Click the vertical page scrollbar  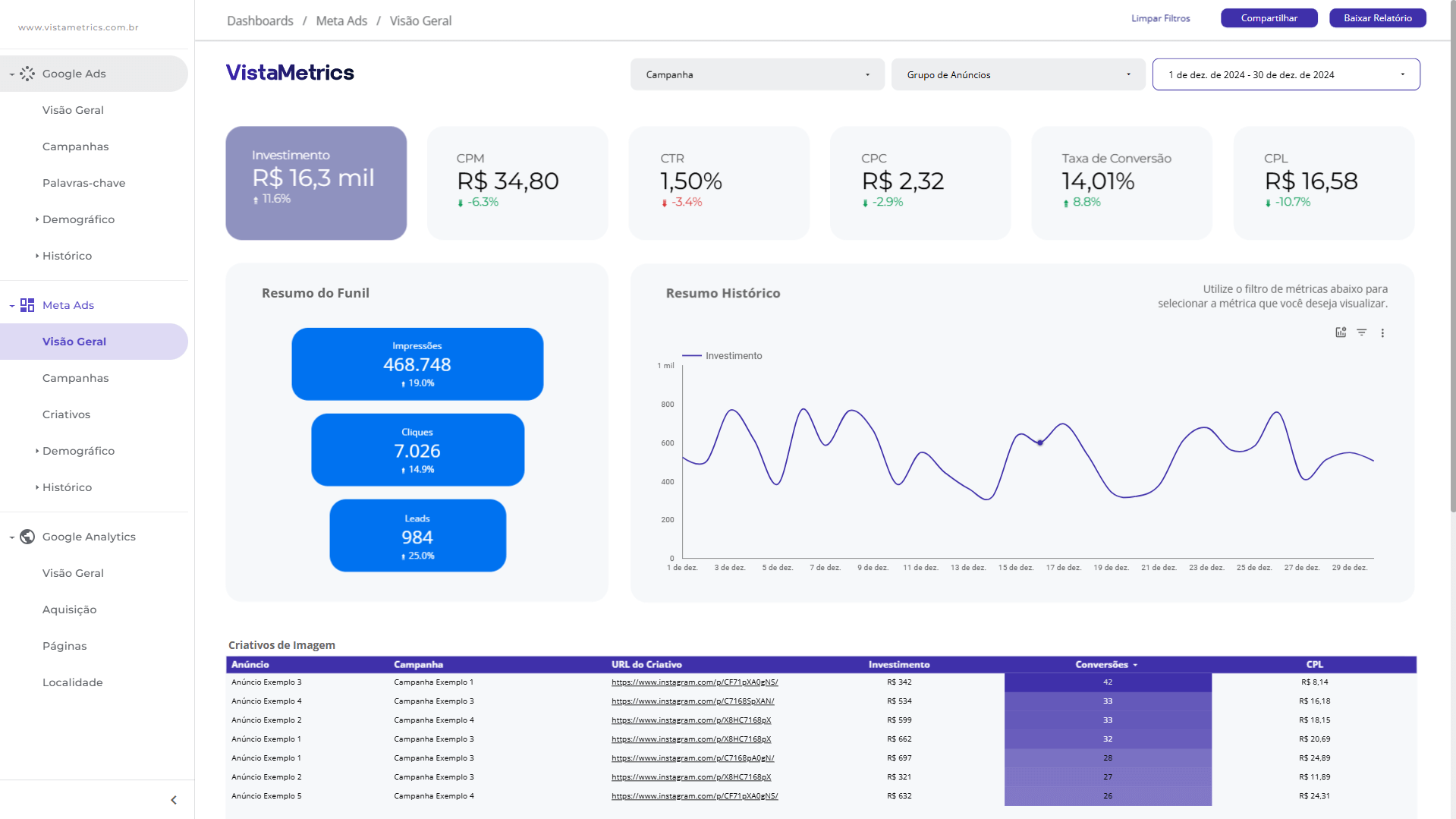point(1452,258)
